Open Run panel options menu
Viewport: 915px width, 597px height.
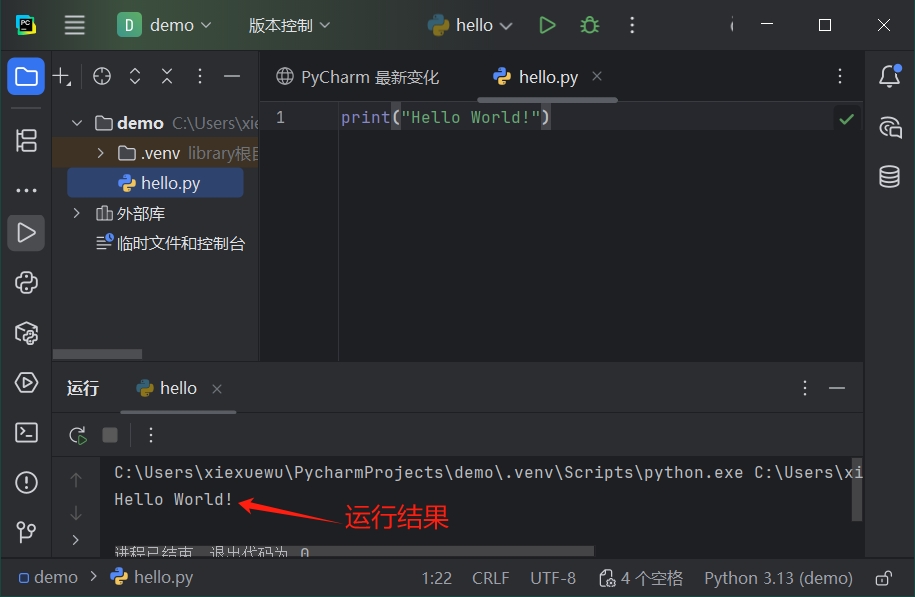coord(805,388)
